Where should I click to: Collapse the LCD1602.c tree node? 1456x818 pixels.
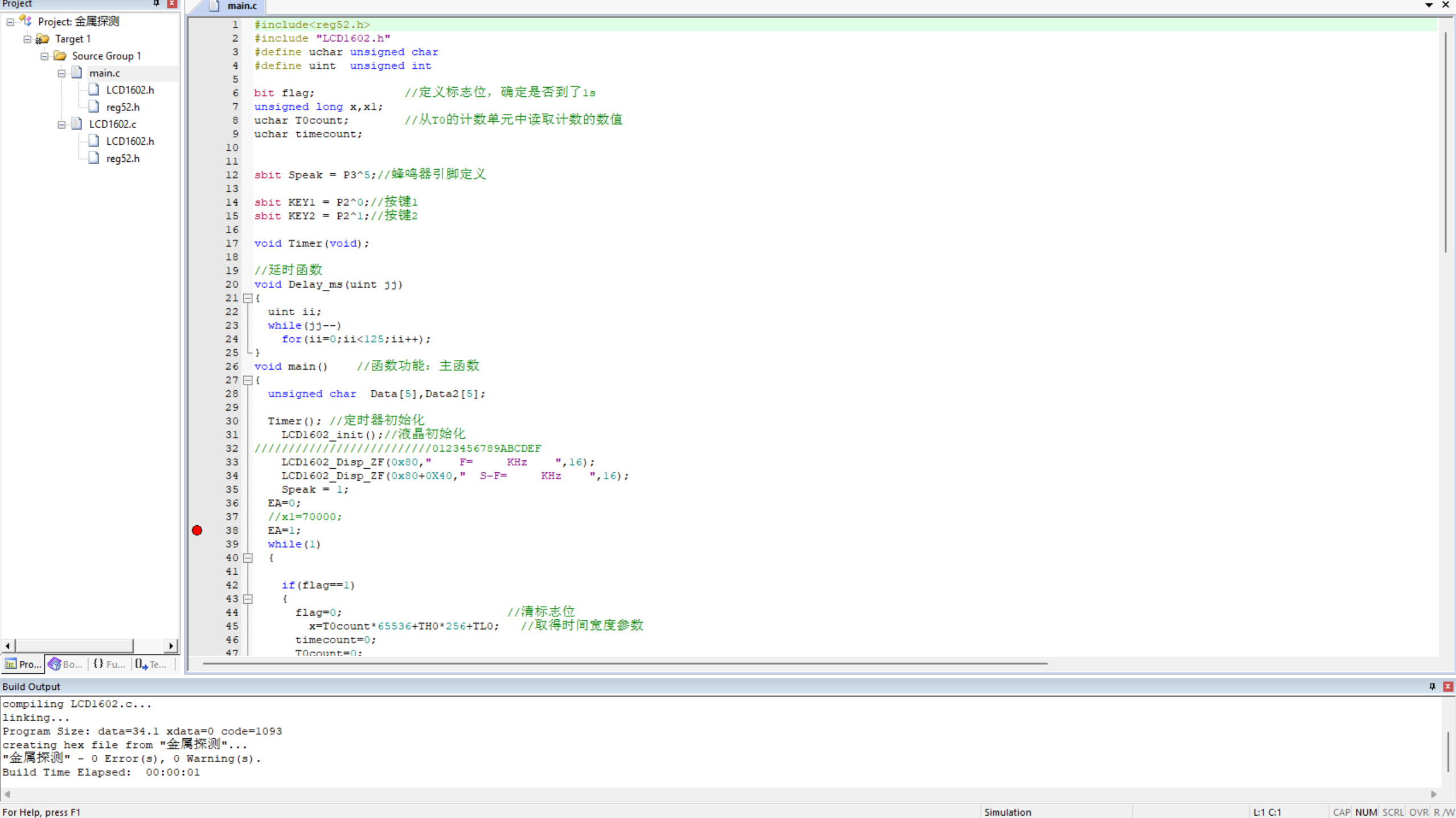click(x=61, y=124)
